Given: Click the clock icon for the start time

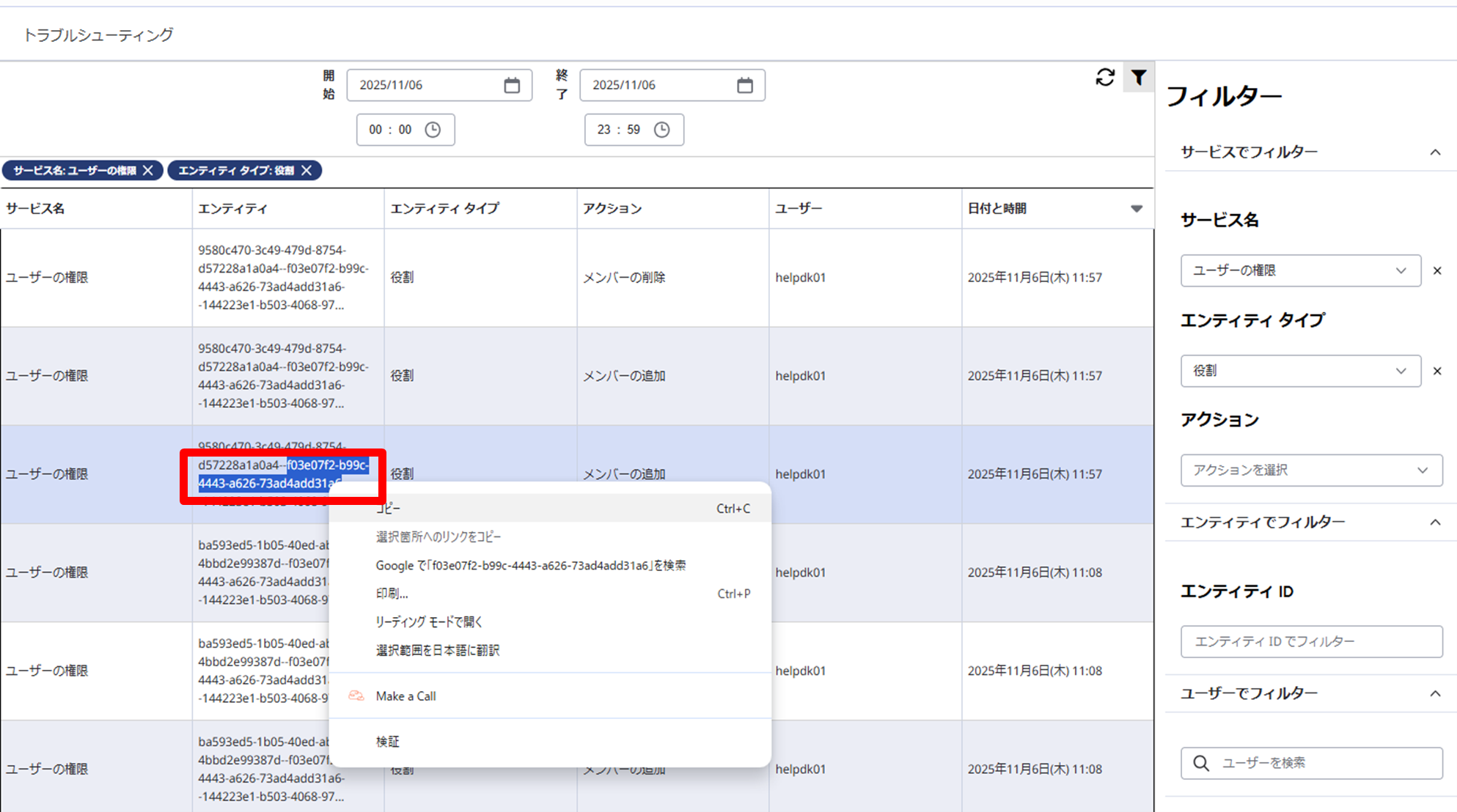Looking at the screenshot, I should coord(433,130).
